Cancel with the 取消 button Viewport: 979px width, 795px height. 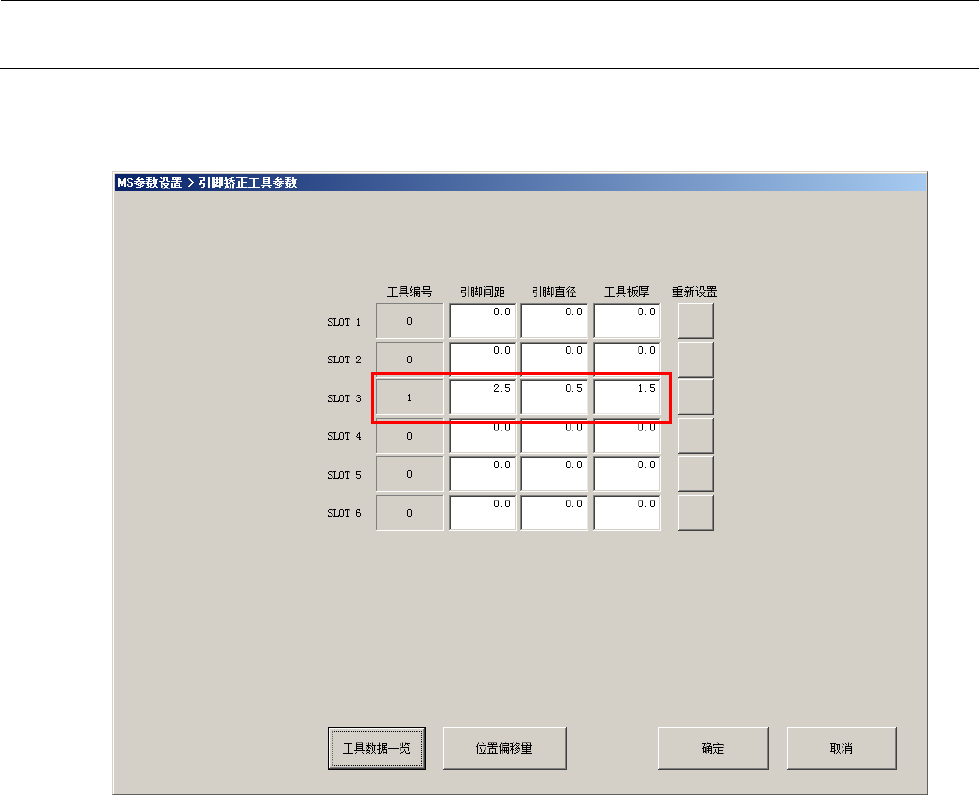pyautogui.click(x=842, y=748)
